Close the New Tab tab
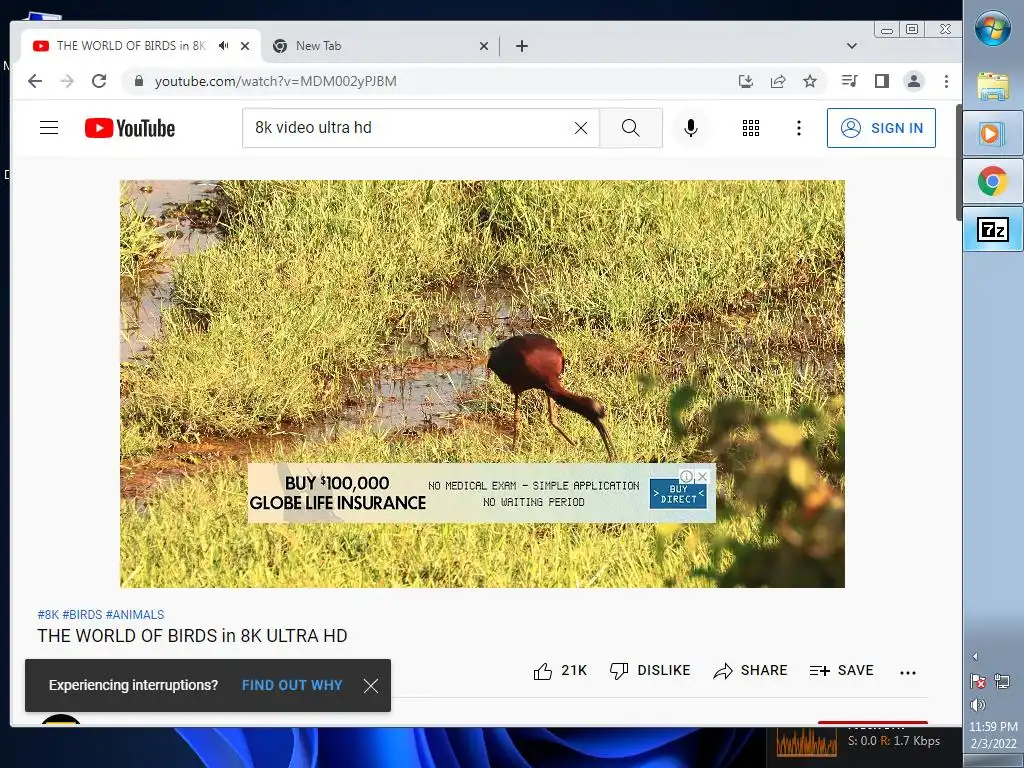Screen dimensions: 1024x768 (x=484, y=46)
